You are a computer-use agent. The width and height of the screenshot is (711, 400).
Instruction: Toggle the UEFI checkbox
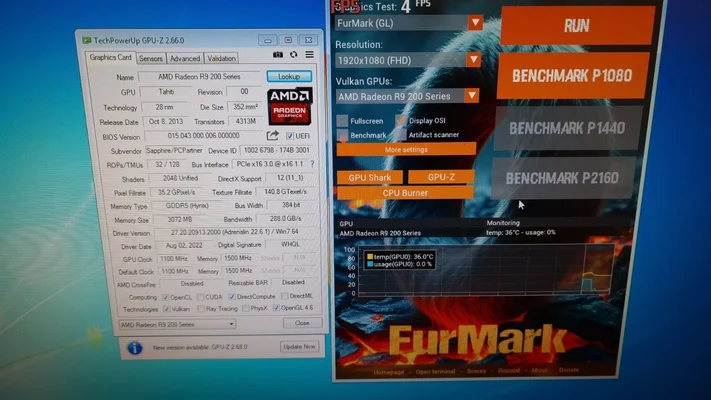(289, 135)
